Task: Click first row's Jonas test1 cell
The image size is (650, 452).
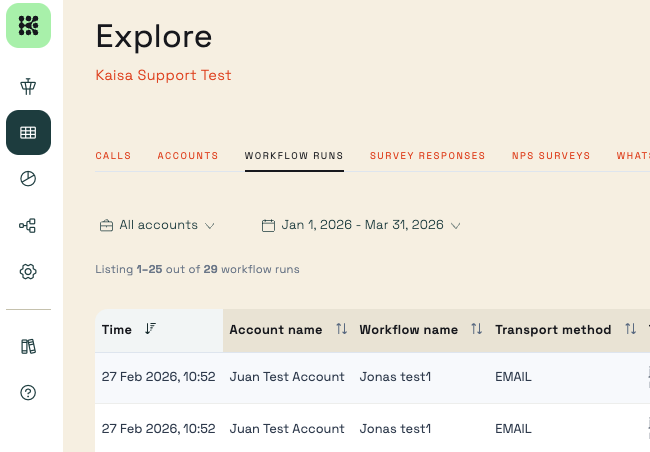Action: coord(395,377)
